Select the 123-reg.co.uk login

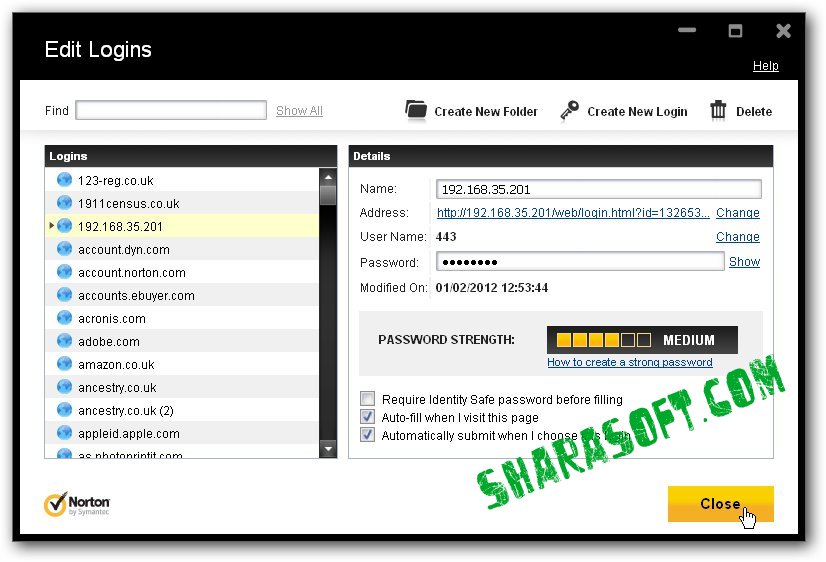click(182, 180)
